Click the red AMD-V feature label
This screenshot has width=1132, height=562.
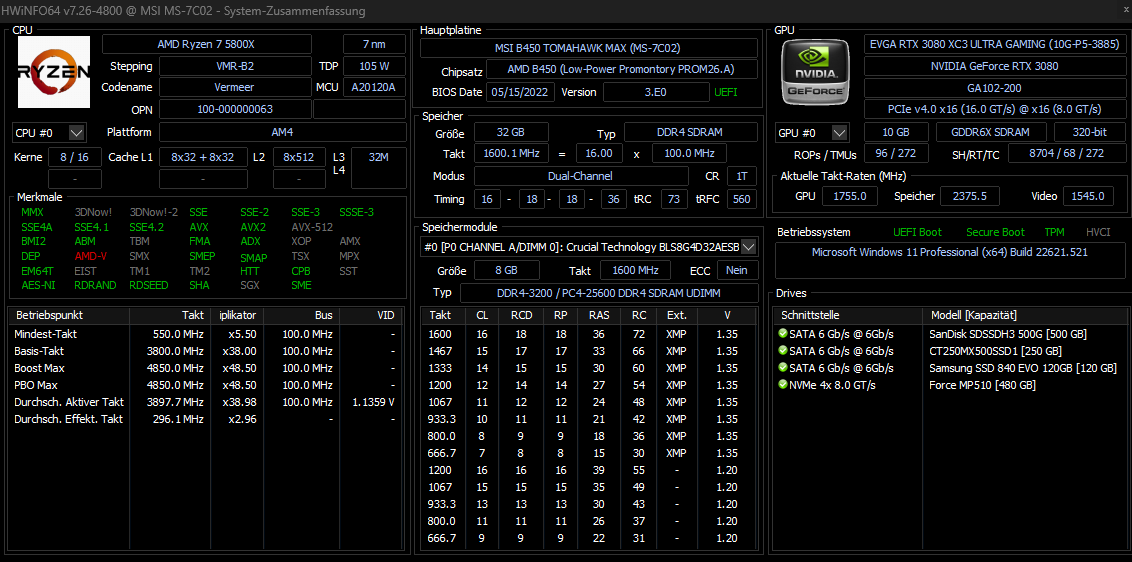(x=90, y=256)
